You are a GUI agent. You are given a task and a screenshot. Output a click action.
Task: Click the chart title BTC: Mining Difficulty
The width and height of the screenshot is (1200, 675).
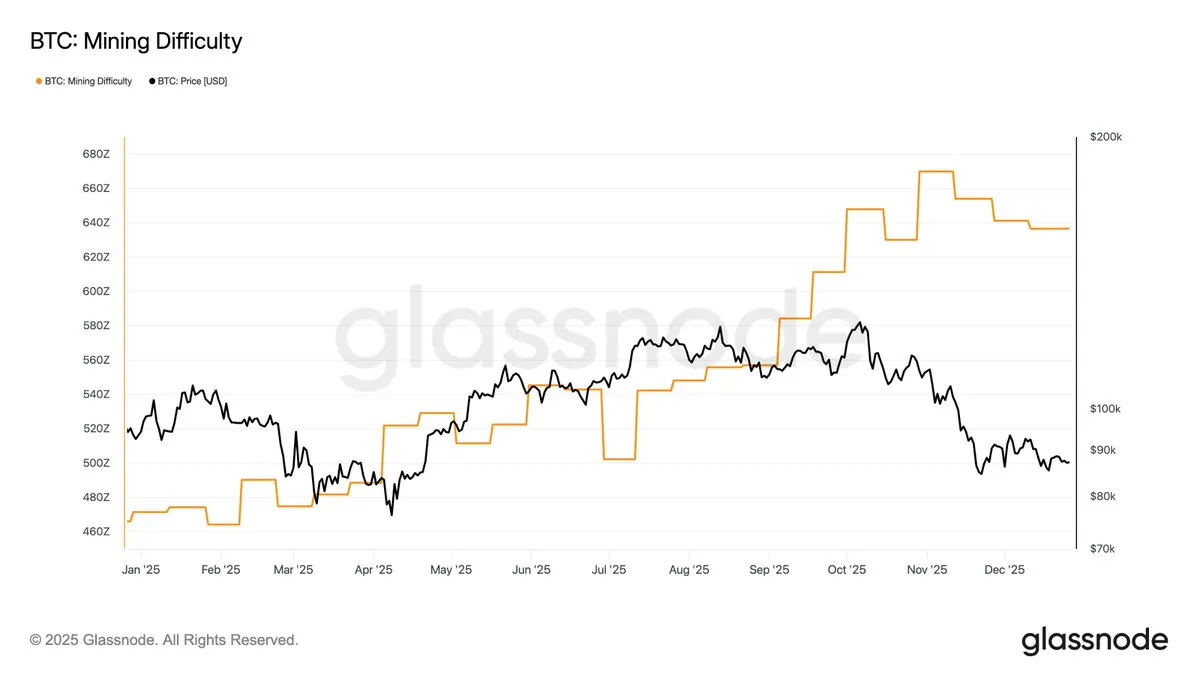136,41
